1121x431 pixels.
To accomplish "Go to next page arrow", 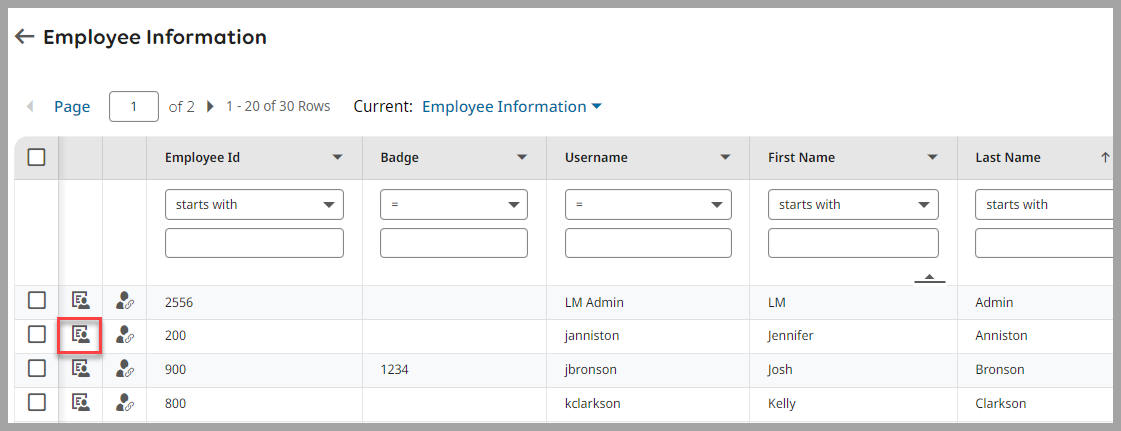I will point(210,106).
